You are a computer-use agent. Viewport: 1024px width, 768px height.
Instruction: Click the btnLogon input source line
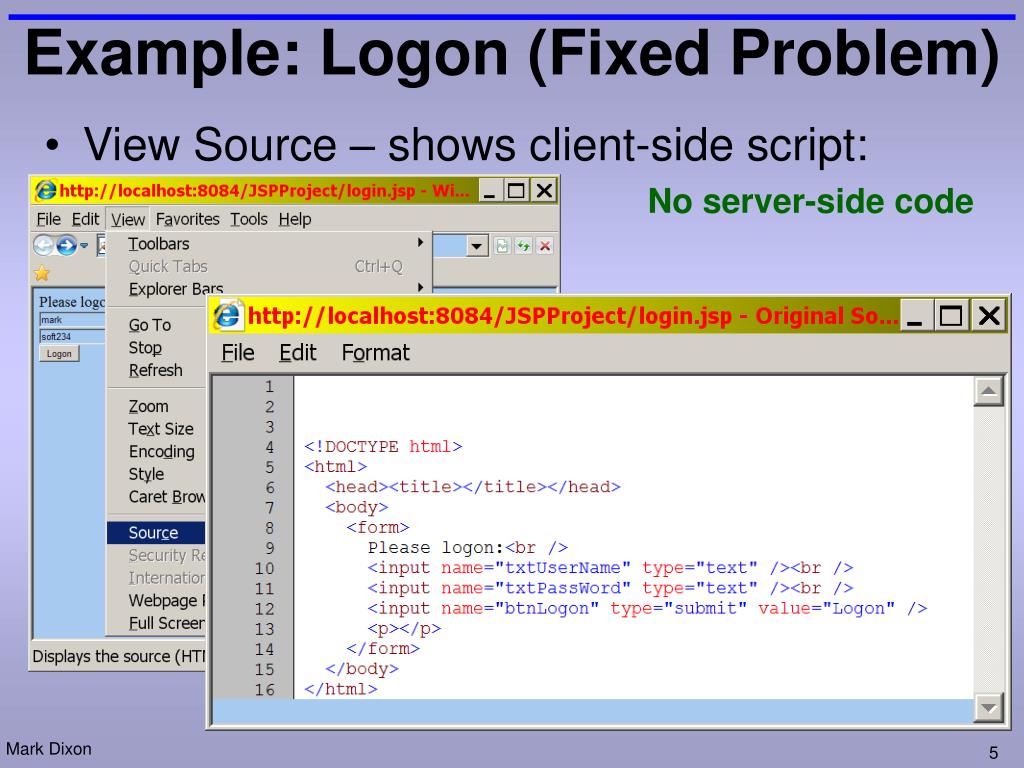[647, 609]
